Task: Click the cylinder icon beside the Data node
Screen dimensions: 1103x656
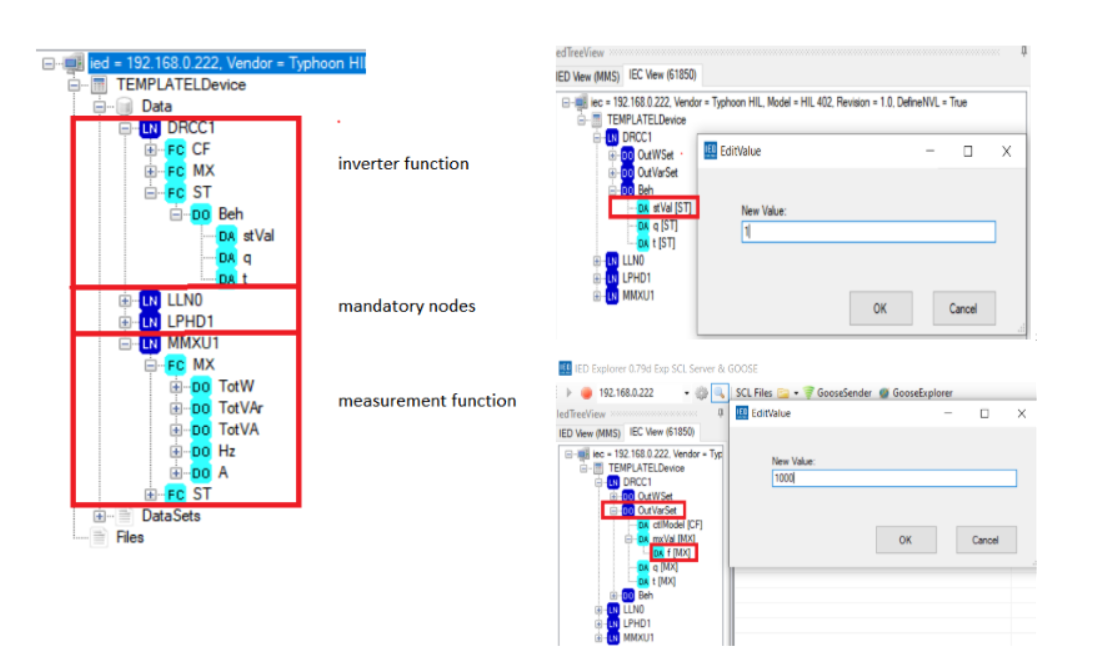Action: coord(124,106)
